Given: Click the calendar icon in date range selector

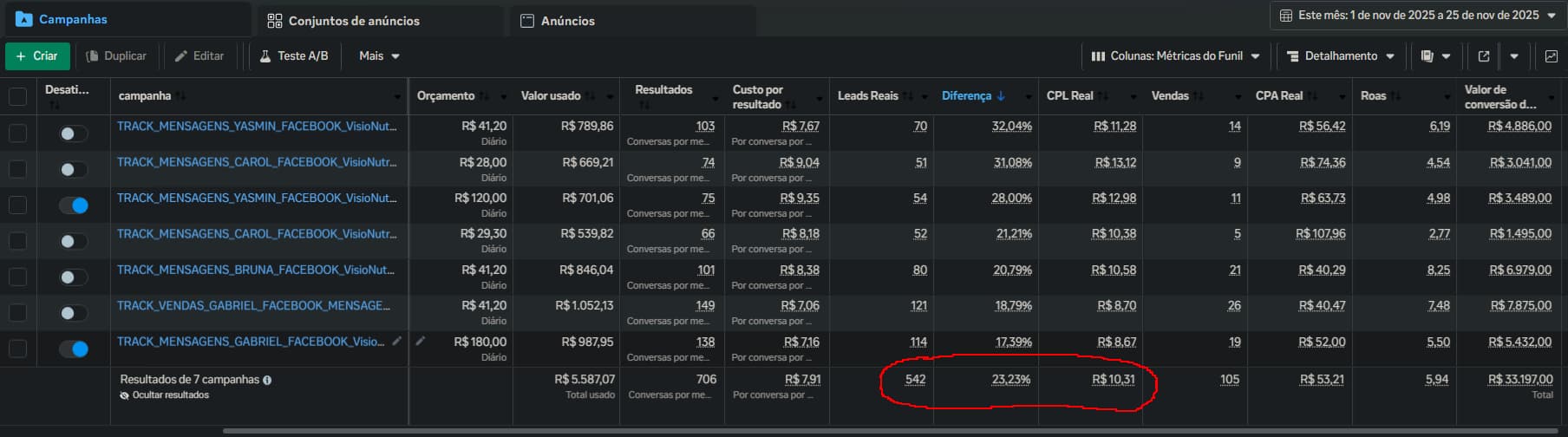Looking at the screenshot, I should [1286, 16].
